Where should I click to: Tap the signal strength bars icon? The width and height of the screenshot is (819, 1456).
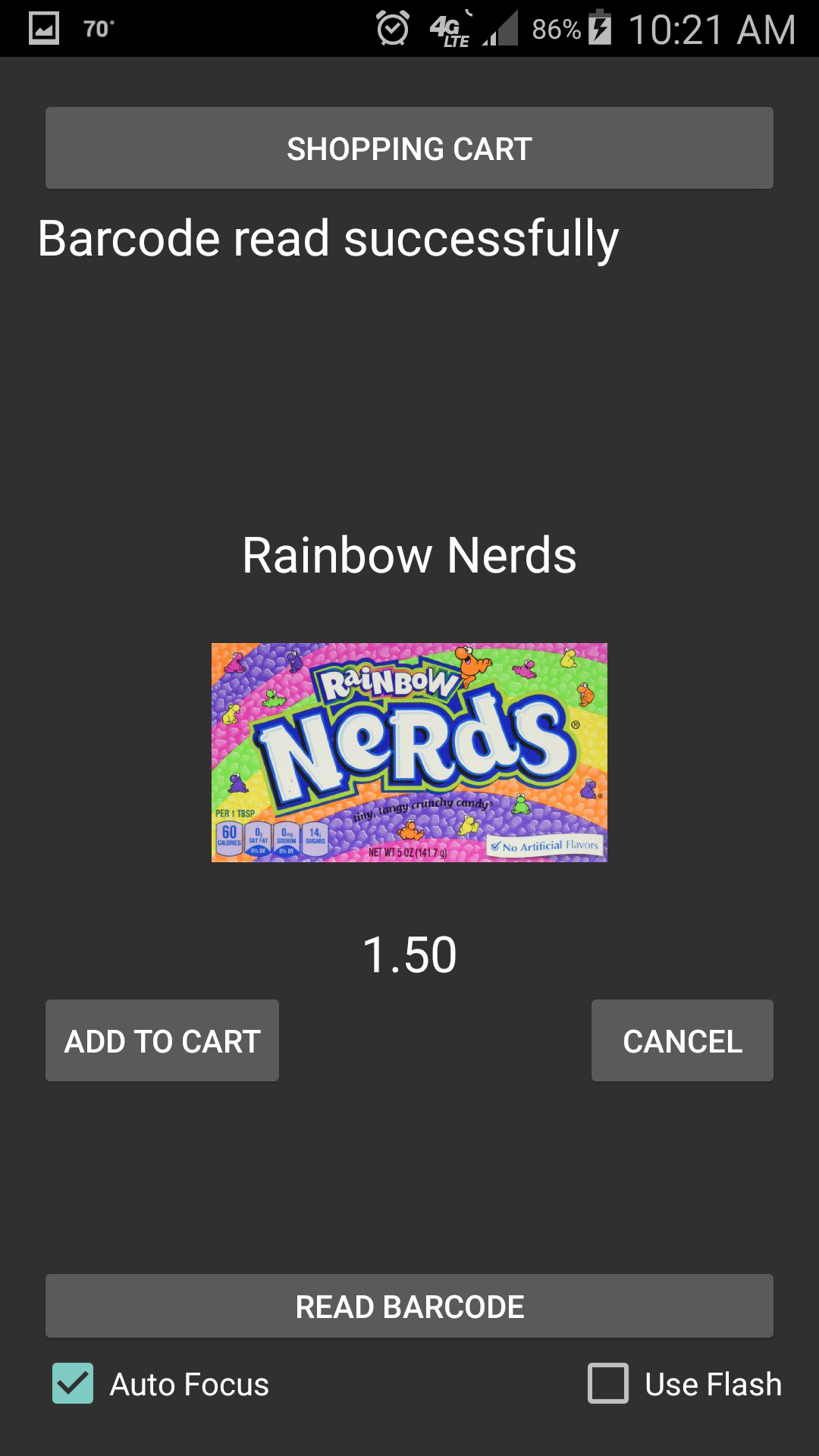point(500,29)
